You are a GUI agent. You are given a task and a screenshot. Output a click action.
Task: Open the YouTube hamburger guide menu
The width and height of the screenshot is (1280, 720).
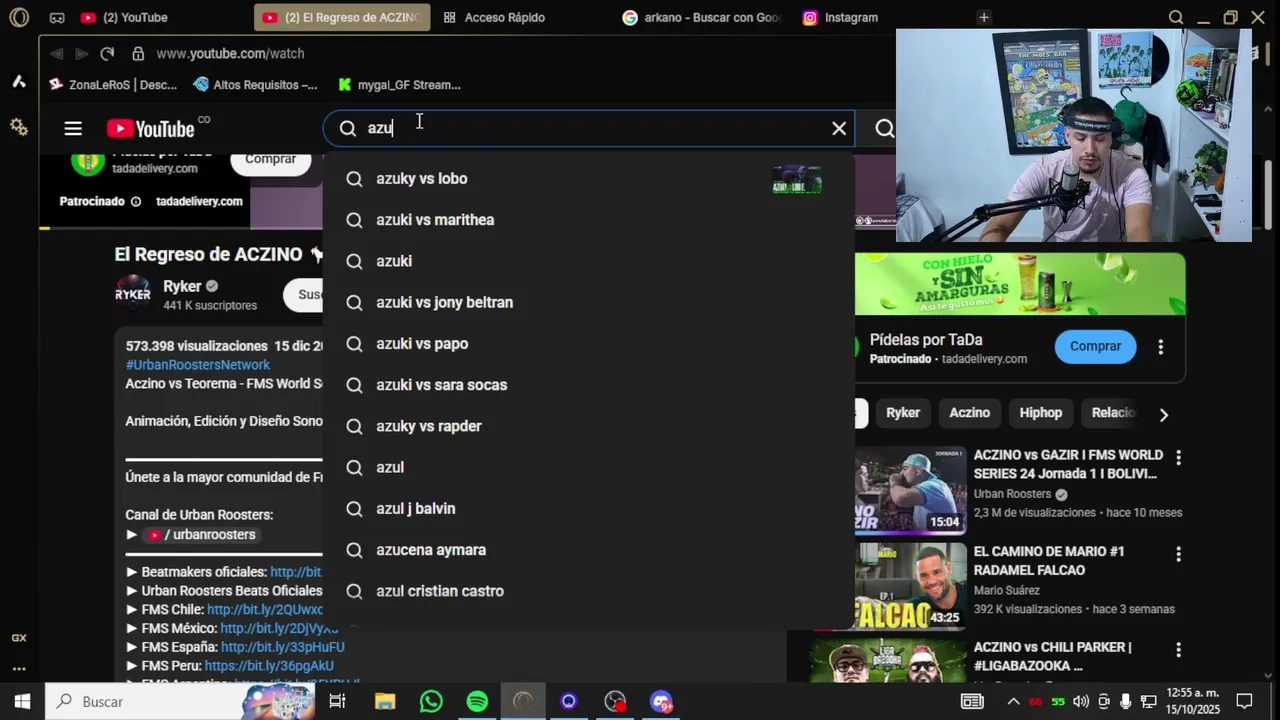(x=73, y=128)
